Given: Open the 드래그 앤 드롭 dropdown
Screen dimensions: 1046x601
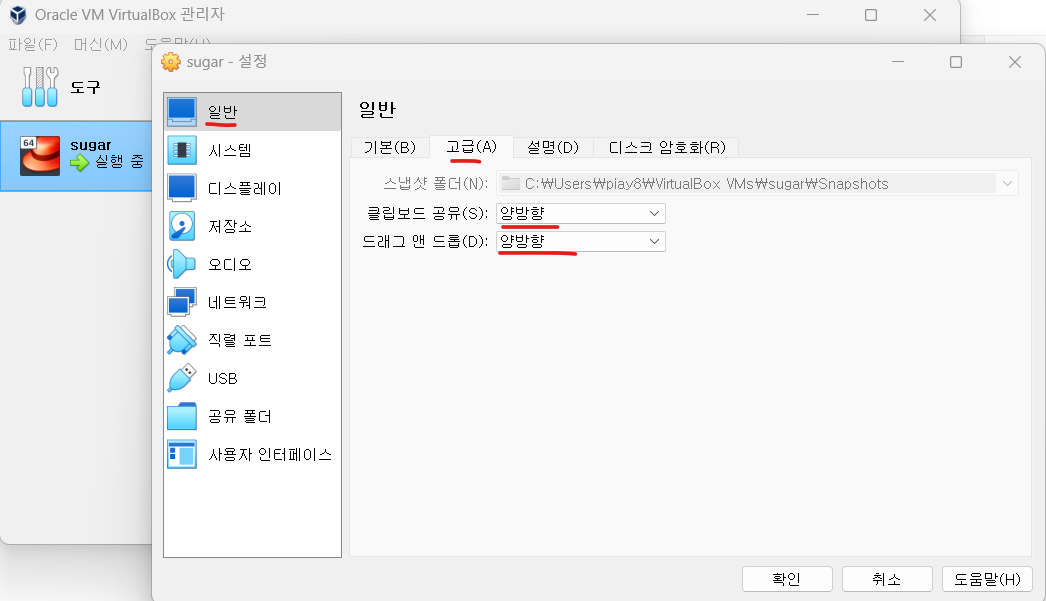Looking at the screenshot, I should click(580, 241).
